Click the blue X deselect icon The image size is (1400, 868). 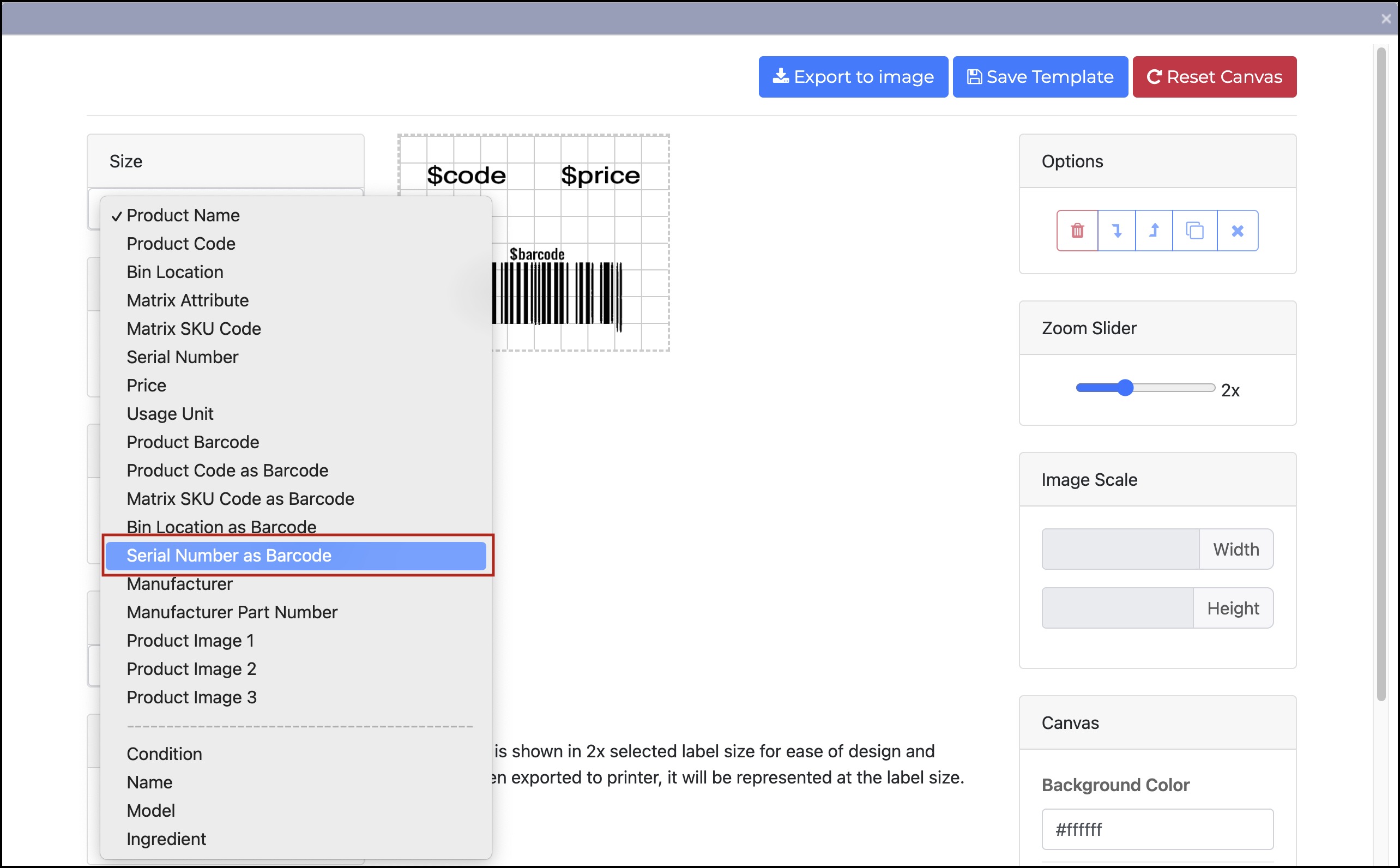coord(1237,231)
